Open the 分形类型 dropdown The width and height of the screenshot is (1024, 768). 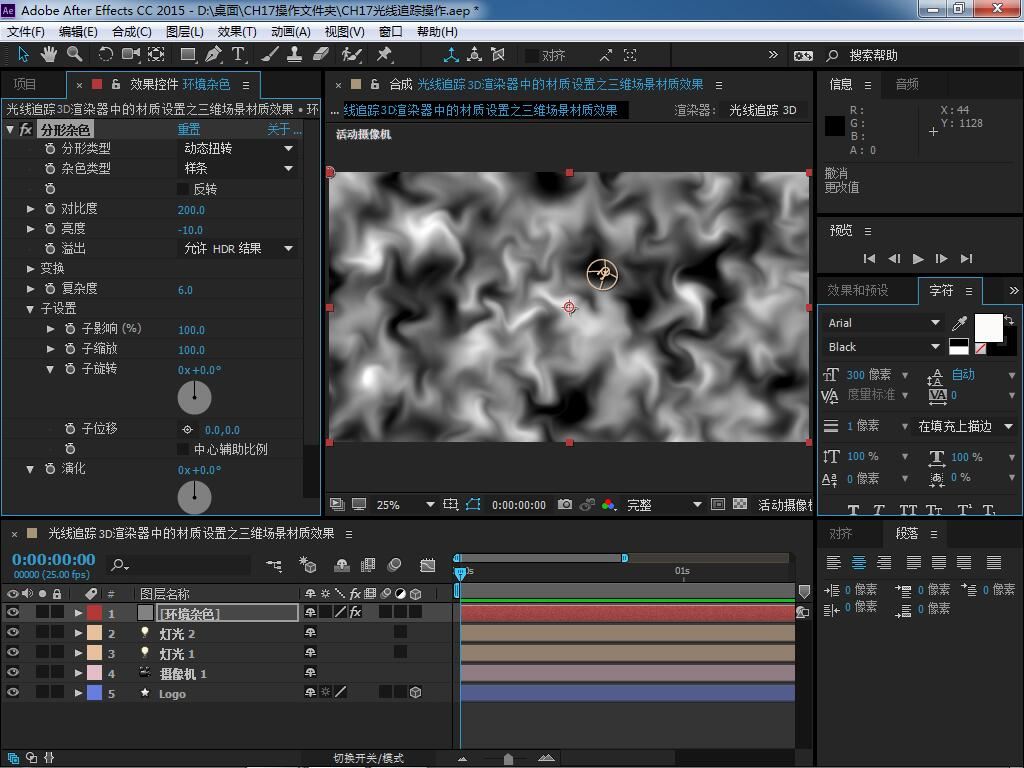[238, 148]
